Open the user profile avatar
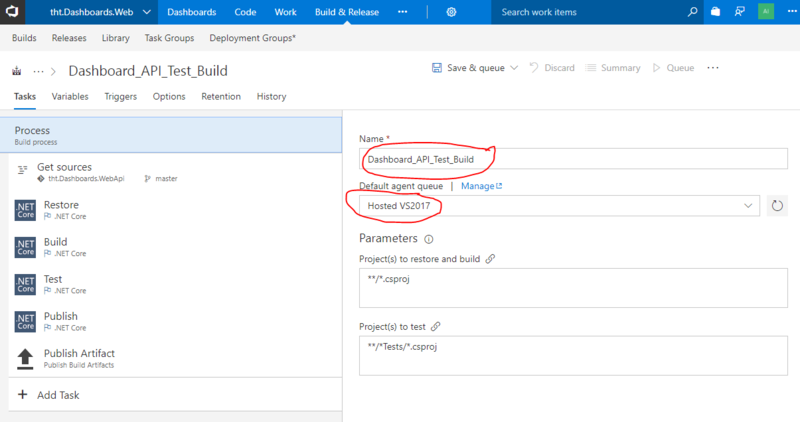800x422 pixels. tap(766, 11)
